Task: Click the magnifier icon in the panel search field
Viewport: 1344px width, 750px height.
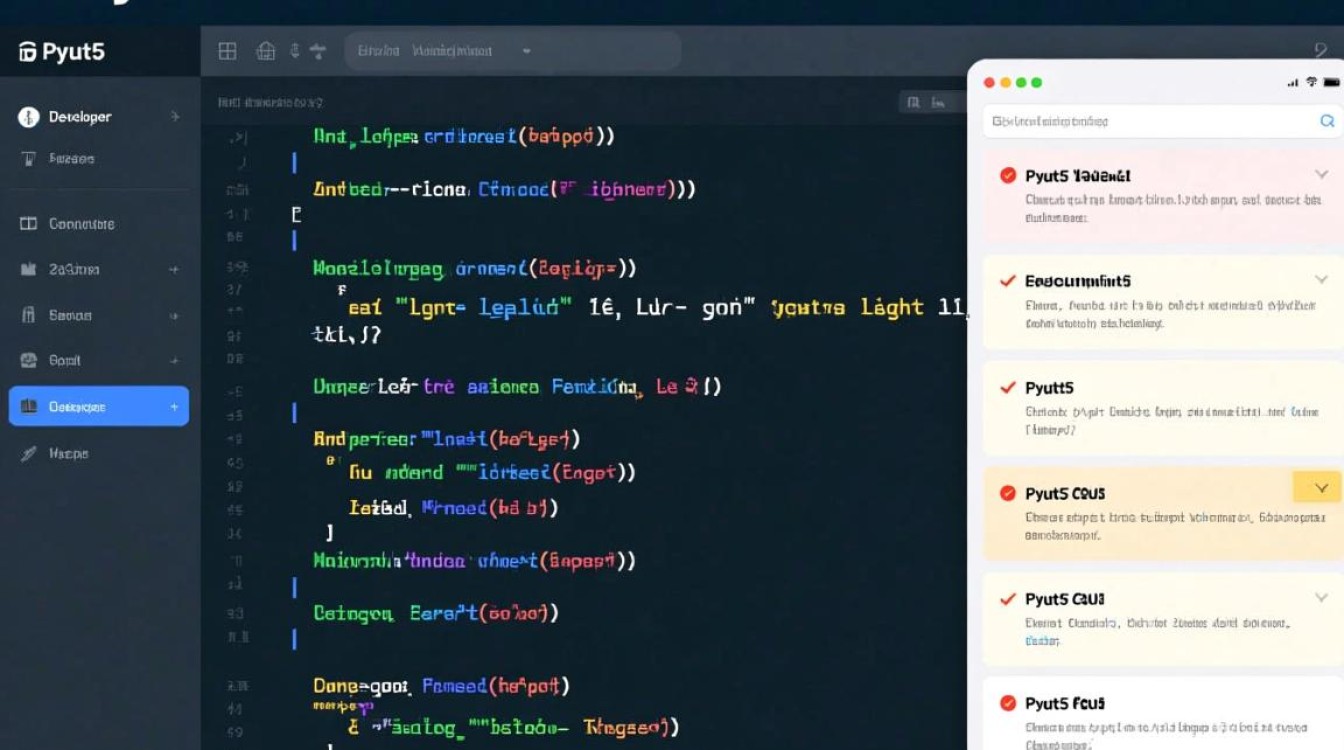Action: [x=1327, y=120]
